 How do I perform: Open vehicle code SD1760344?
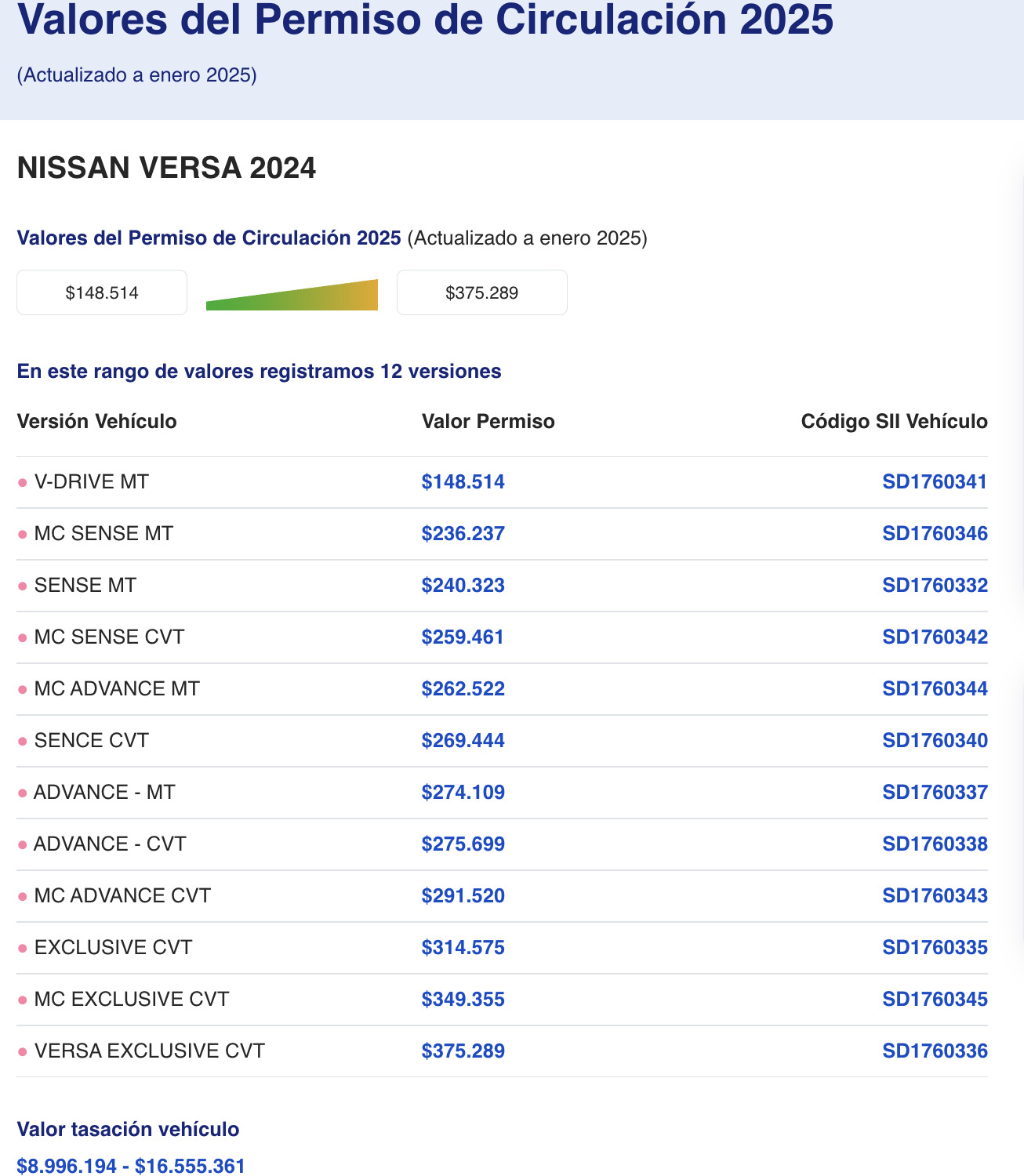point(934,689)
